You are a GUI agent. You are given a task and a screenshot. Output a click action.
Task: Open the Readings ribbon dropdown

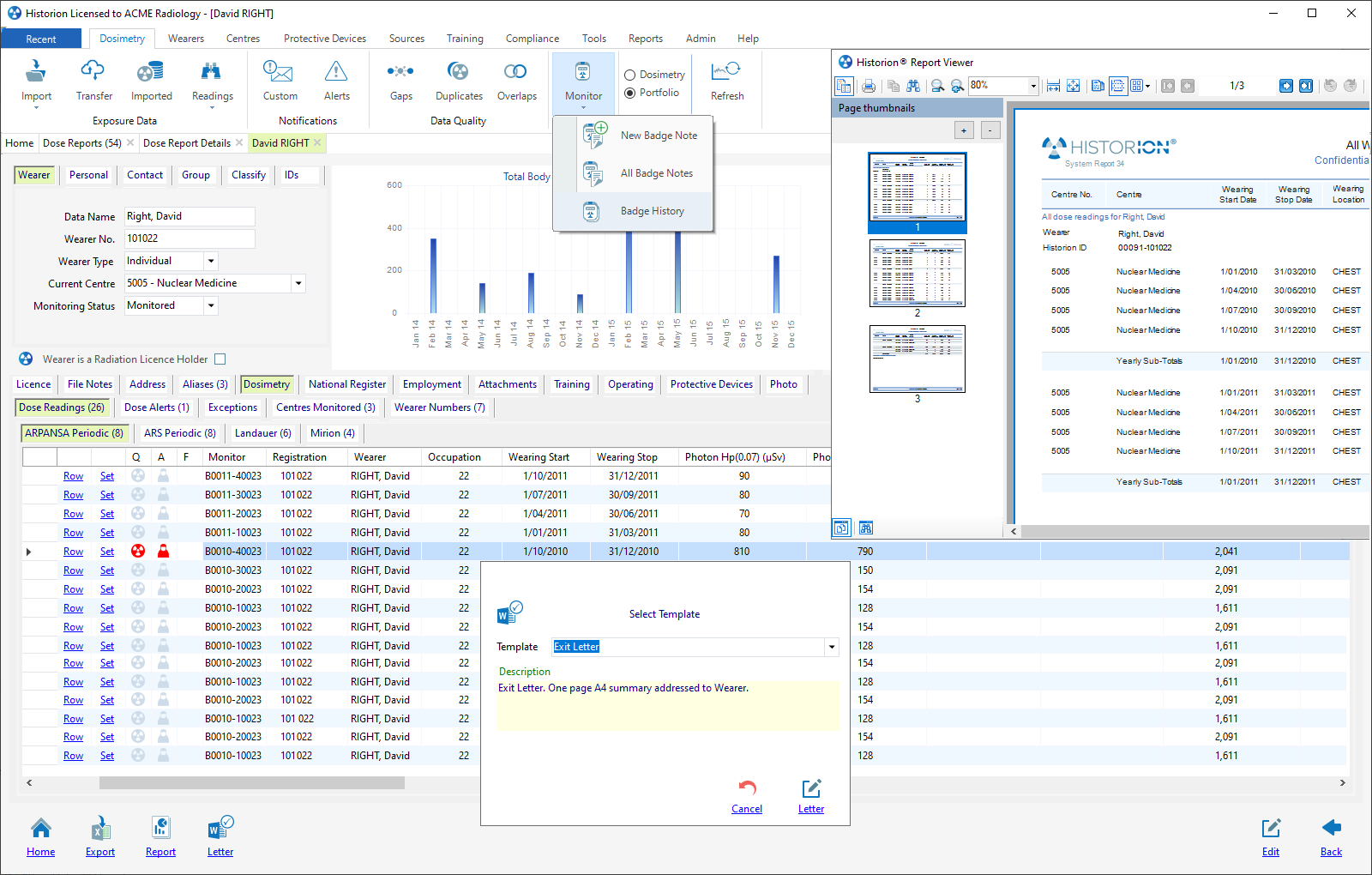pos(213,108)
